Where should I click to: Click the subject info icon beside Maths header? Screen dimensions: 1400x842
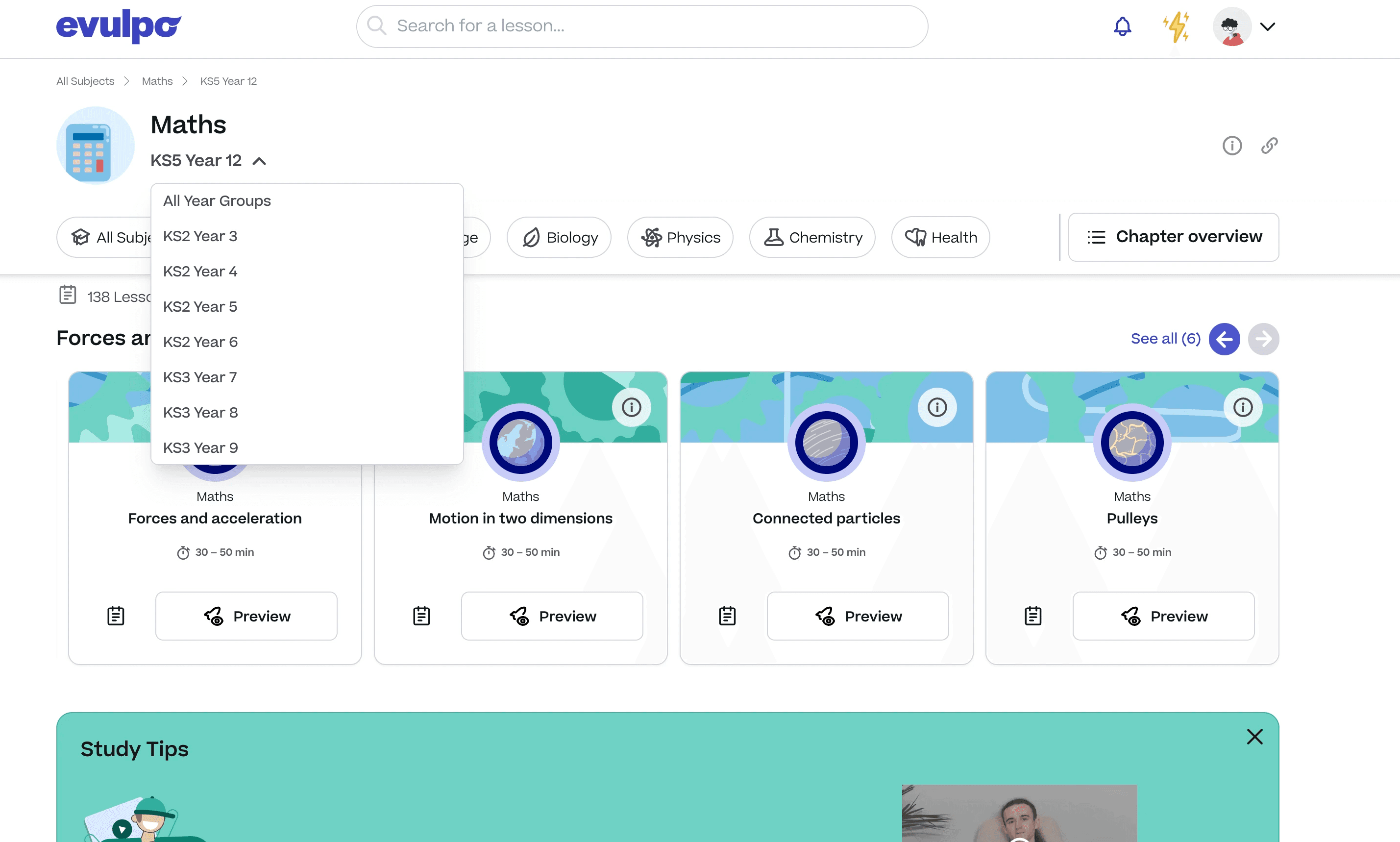click(1231, 146)
